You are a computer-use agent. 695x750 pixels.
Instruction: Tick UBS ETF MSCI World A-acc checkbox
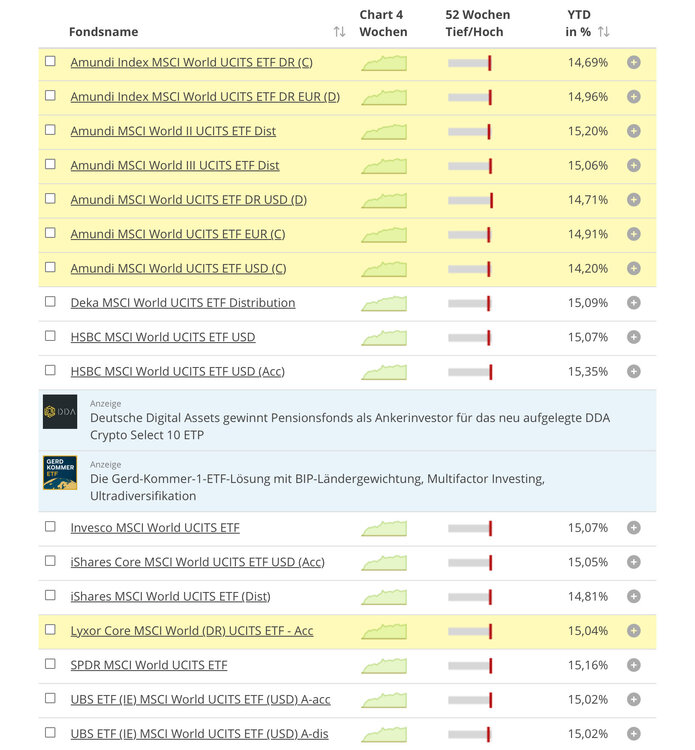(50, 698)
